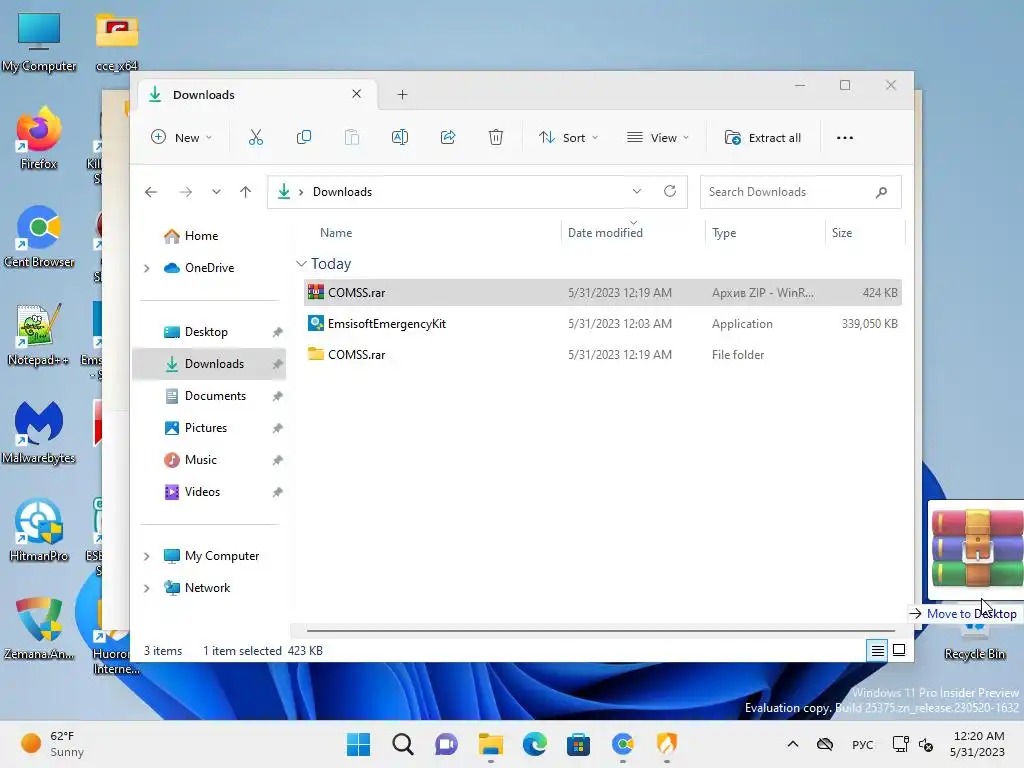The image size is (1024, 768).
Task: Switch language indicator РУС
Action: 862,744
